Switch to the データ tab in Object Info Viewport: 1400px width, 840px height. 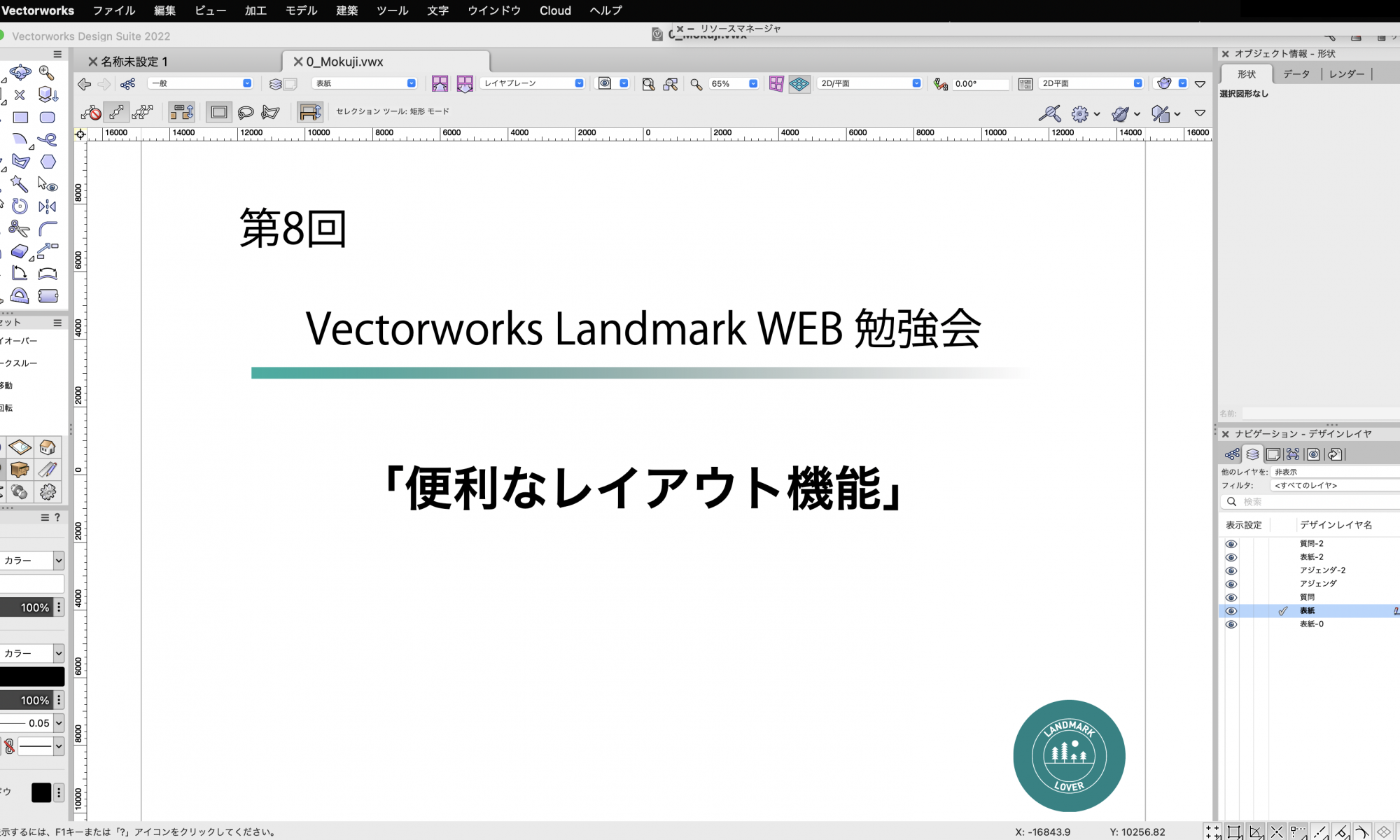tap(1296, 74)
